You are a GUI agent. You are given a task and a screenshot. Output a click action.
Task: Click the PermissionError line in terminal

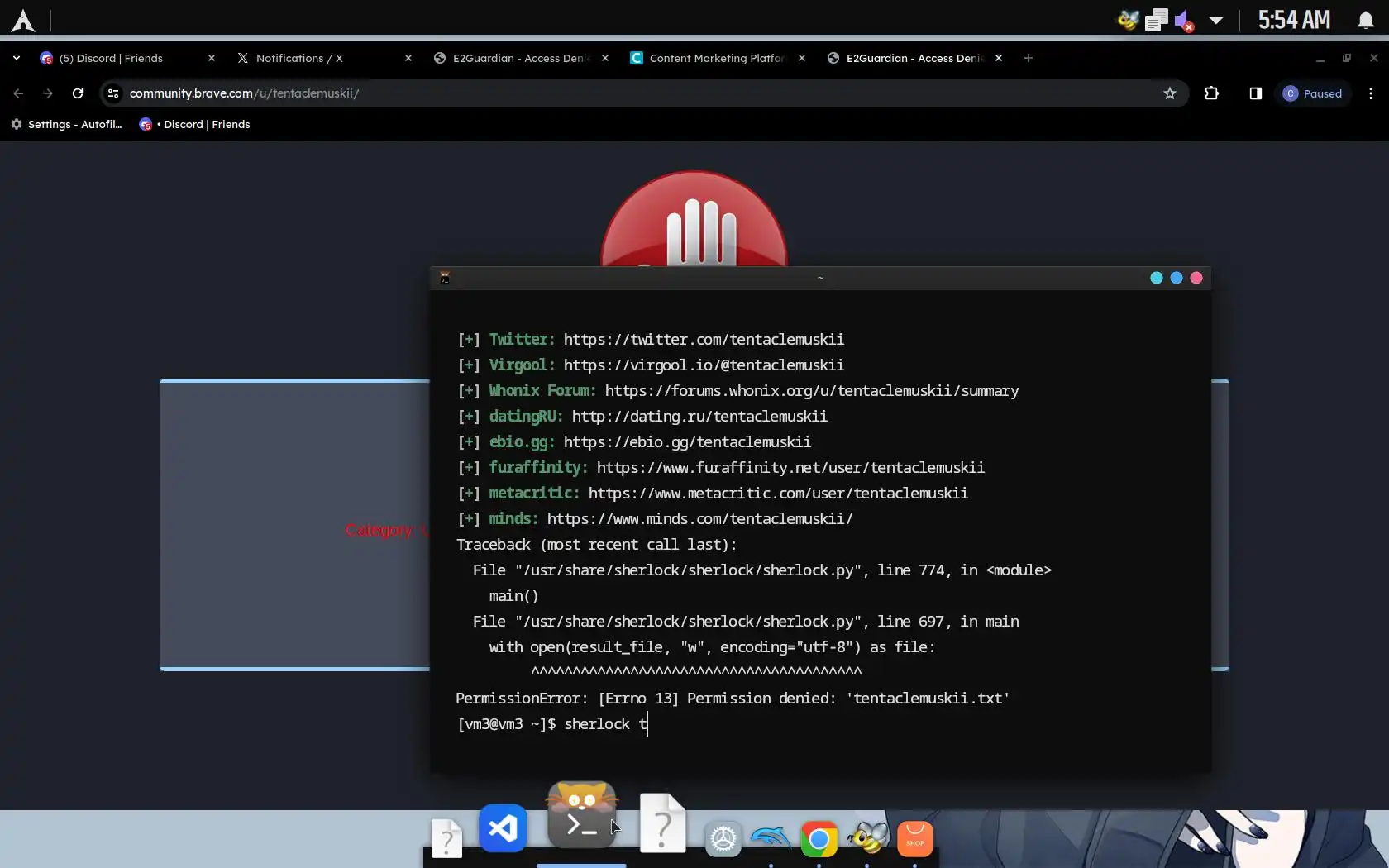733,699
